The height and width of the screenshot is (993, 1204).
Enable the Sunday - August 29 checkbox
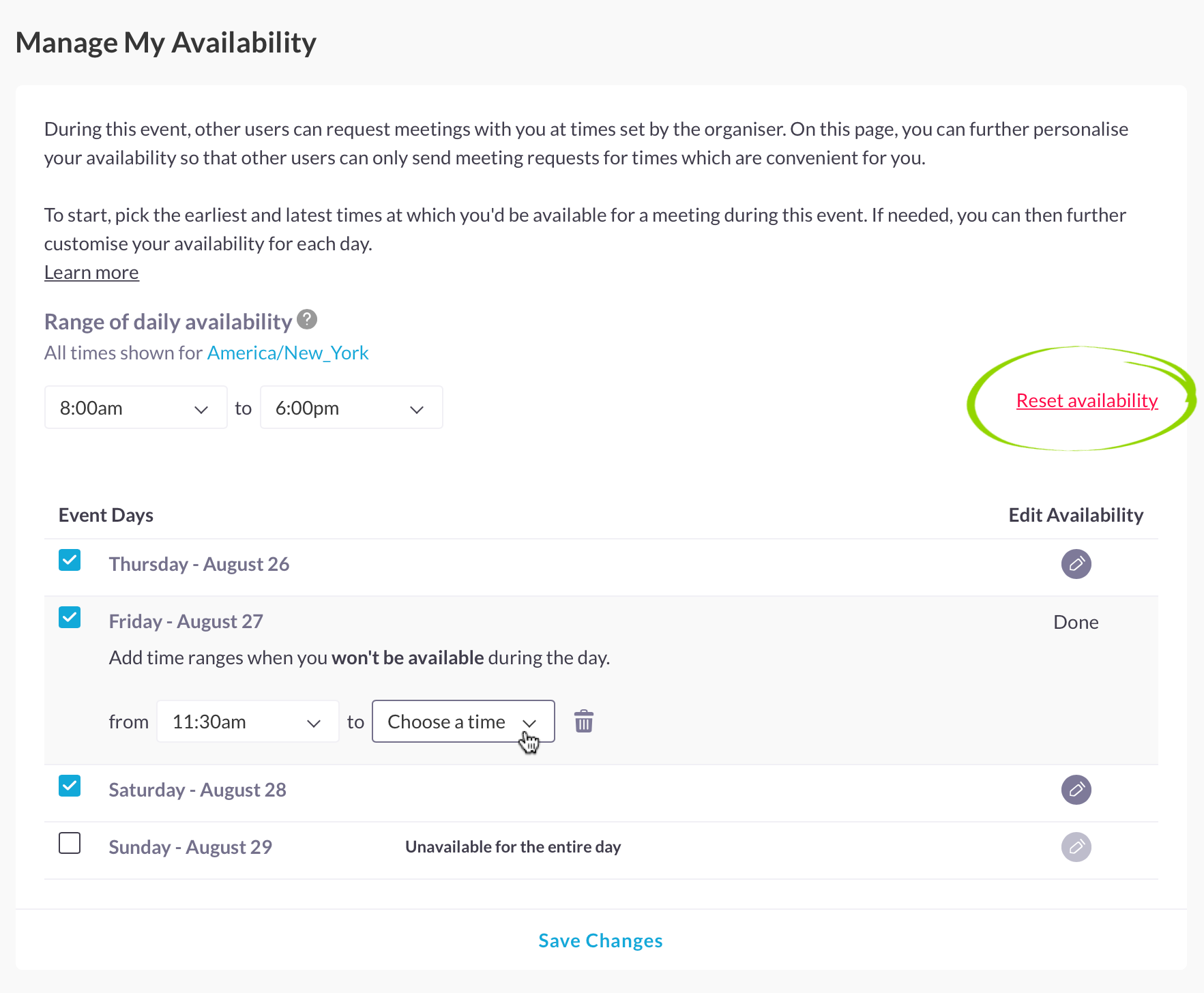[x=70, y=844]
